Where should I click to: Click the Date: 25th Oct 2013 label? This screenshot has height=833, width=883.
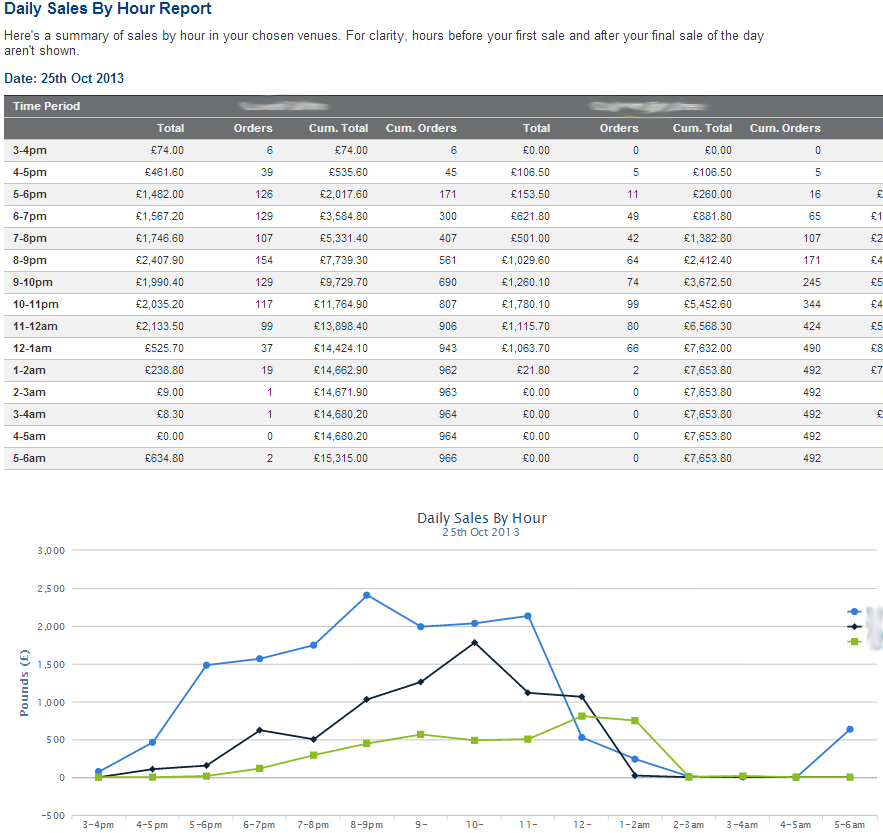pyautogui.click(x=64, y=78)
